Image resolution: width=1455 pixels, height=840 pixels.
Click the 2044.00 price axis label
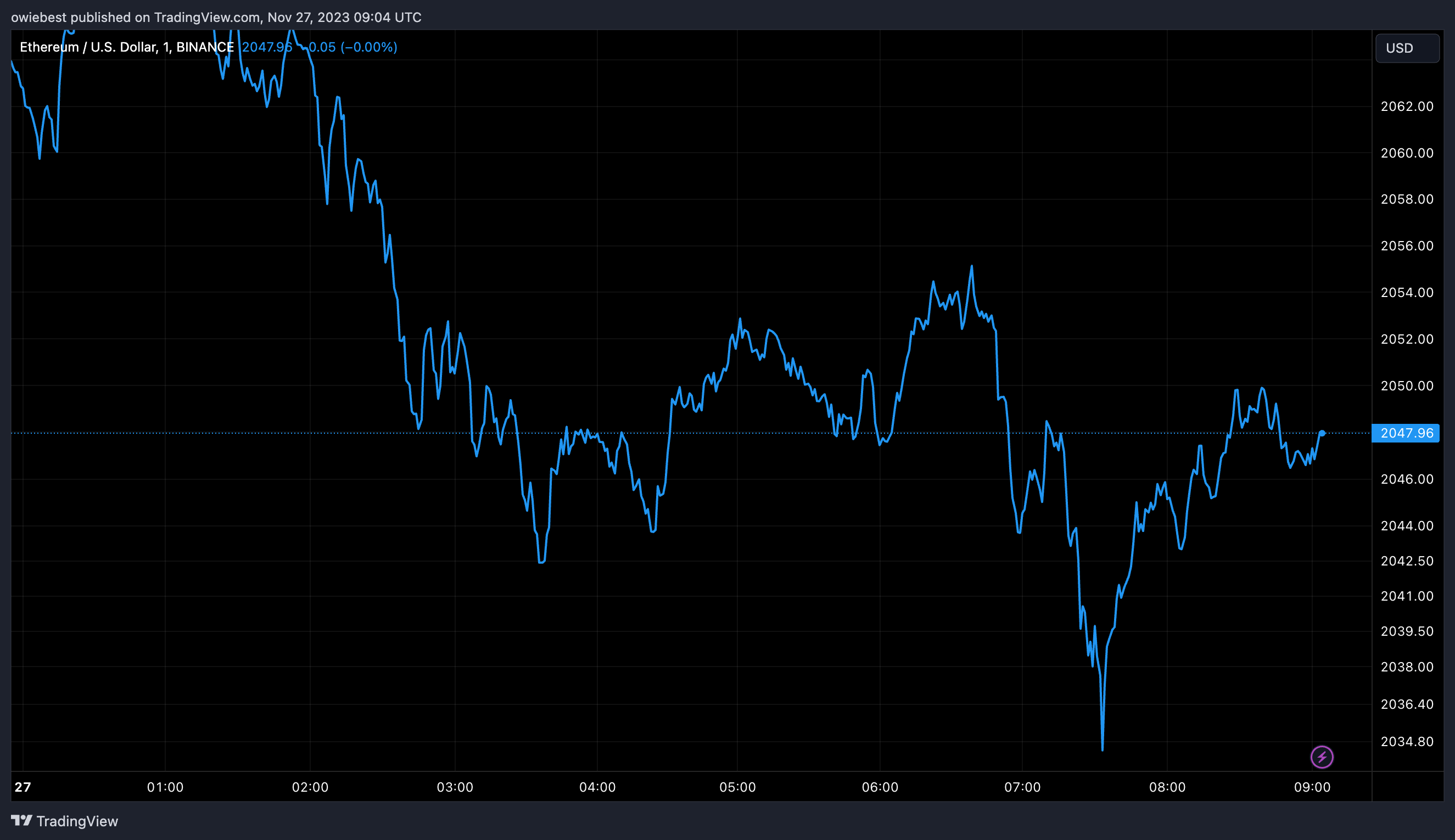coord(1407,526)
